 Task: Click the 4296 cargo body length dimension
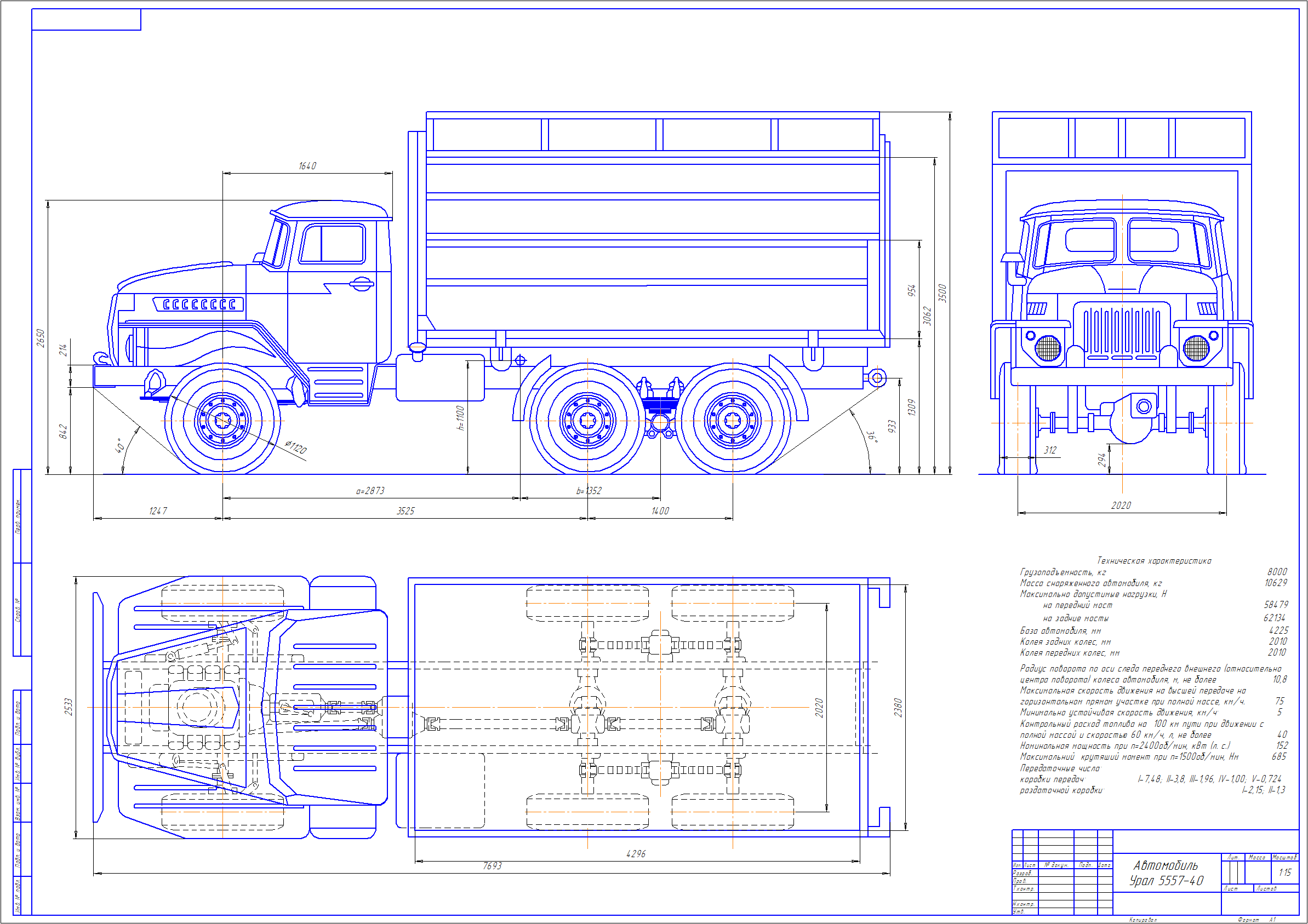636,854
